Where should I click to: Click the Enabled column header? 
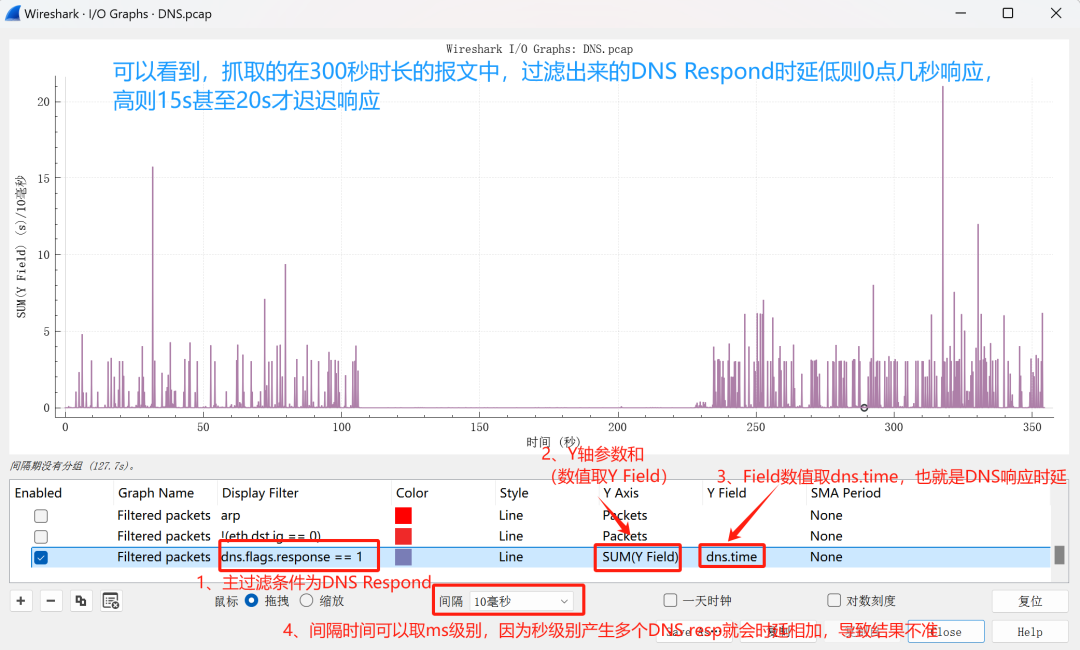click(x=39, y=493)
